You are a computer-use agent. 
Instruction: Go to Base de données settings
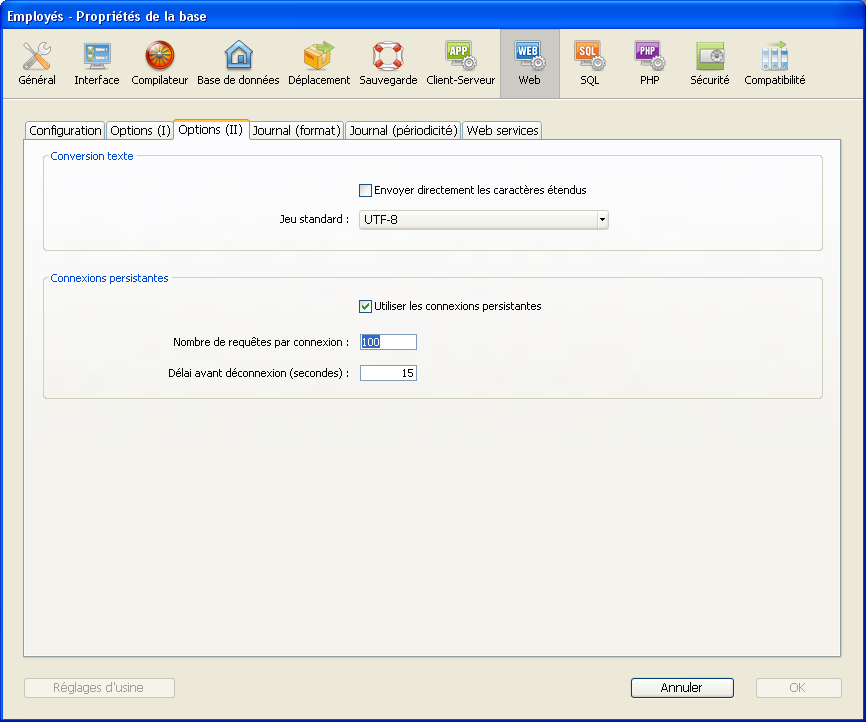(x=238, y=63)
